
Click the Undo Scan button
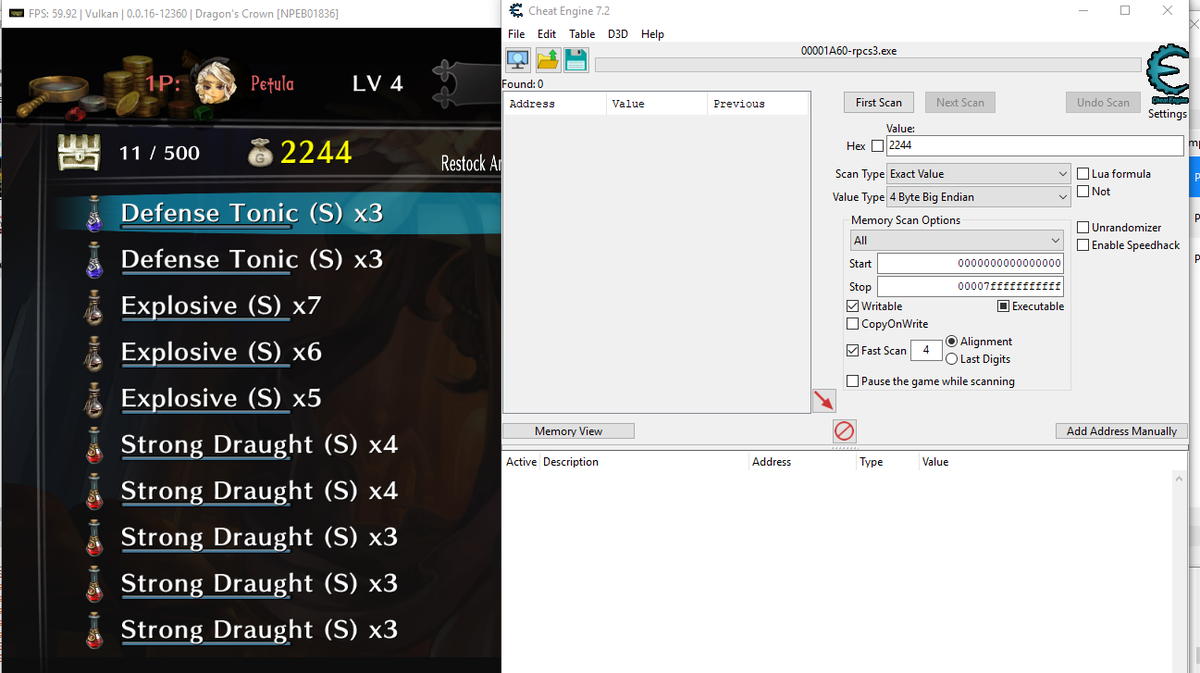[x=1103, y=103]
